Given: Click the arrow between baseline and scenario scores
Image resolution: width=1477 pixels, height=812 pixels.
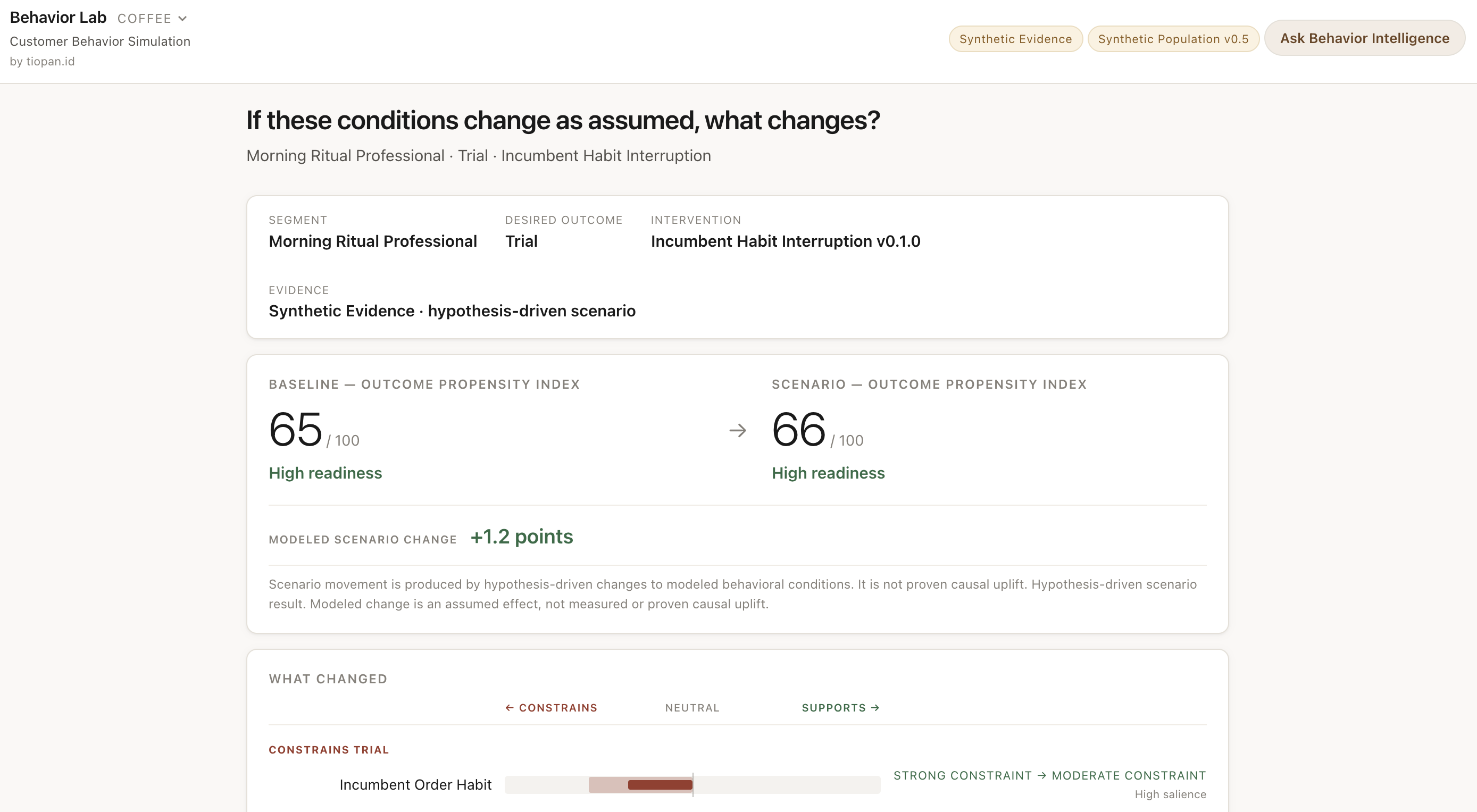Looking at the screenshot, I should point(737,431).
